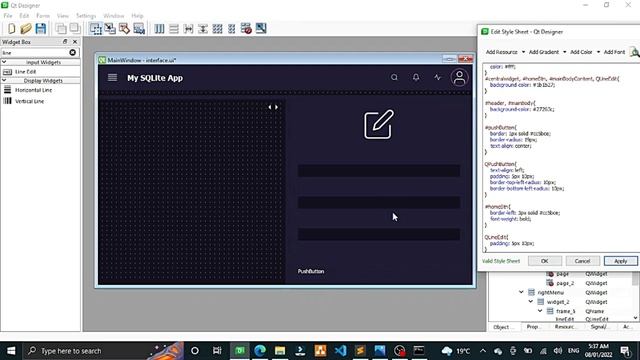
Task: Open the View menu
Action: point(62,16)
